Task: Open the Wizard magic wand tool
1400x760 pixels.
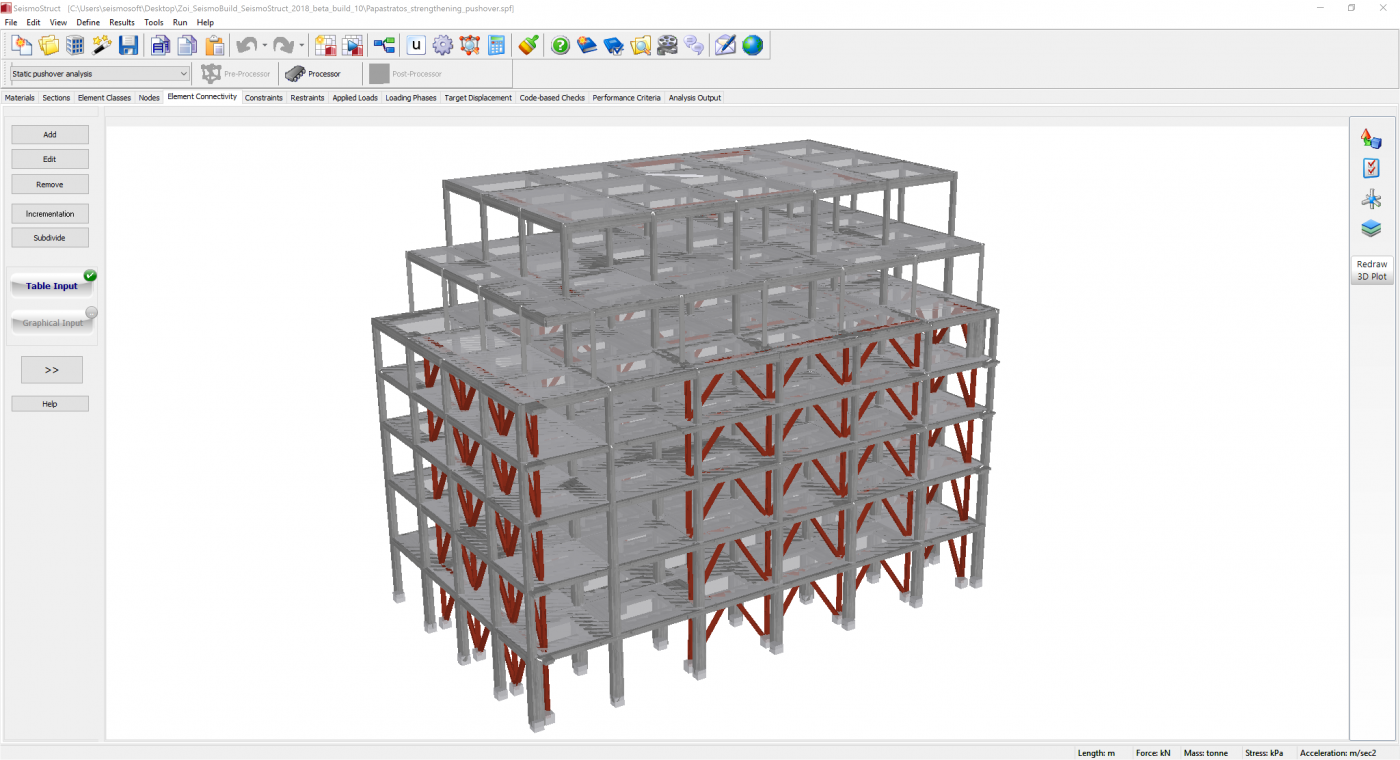Action: 101,45
